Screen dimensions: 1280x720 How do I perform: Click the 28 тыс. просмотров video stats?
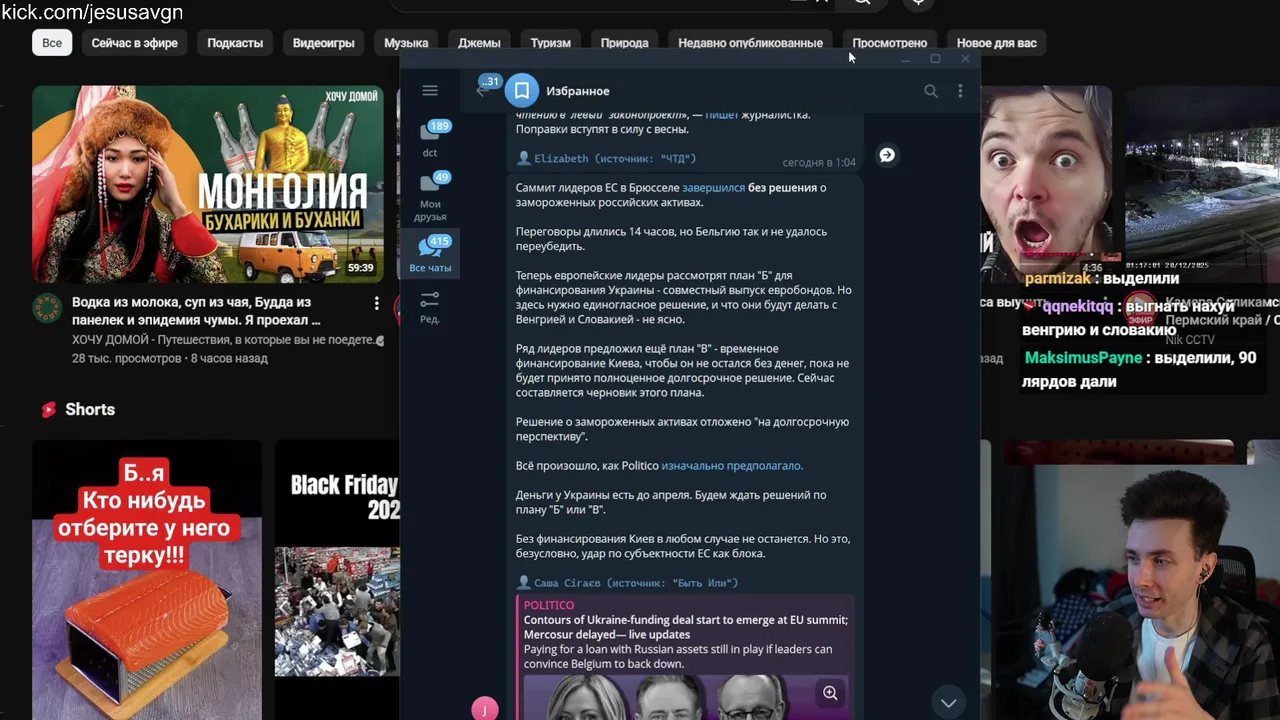coord(129,358)
